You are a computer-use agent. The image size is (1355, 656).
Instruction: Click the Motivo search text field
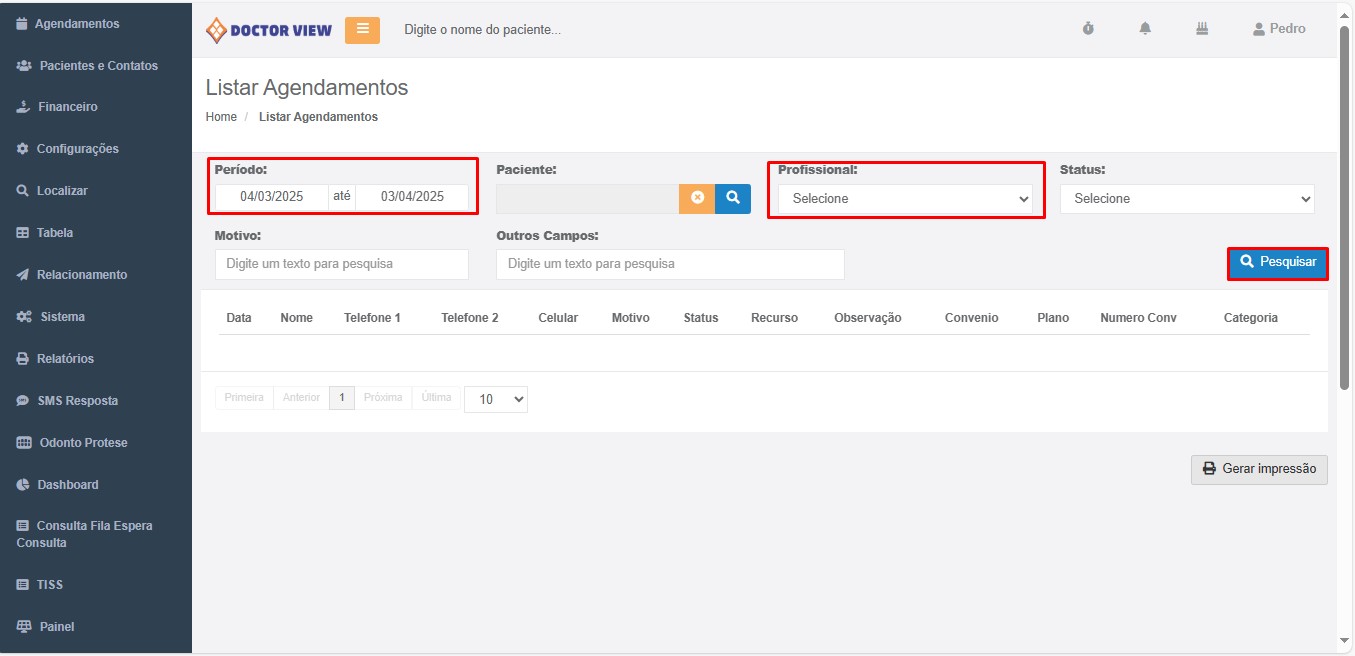(x=341, y=264)
